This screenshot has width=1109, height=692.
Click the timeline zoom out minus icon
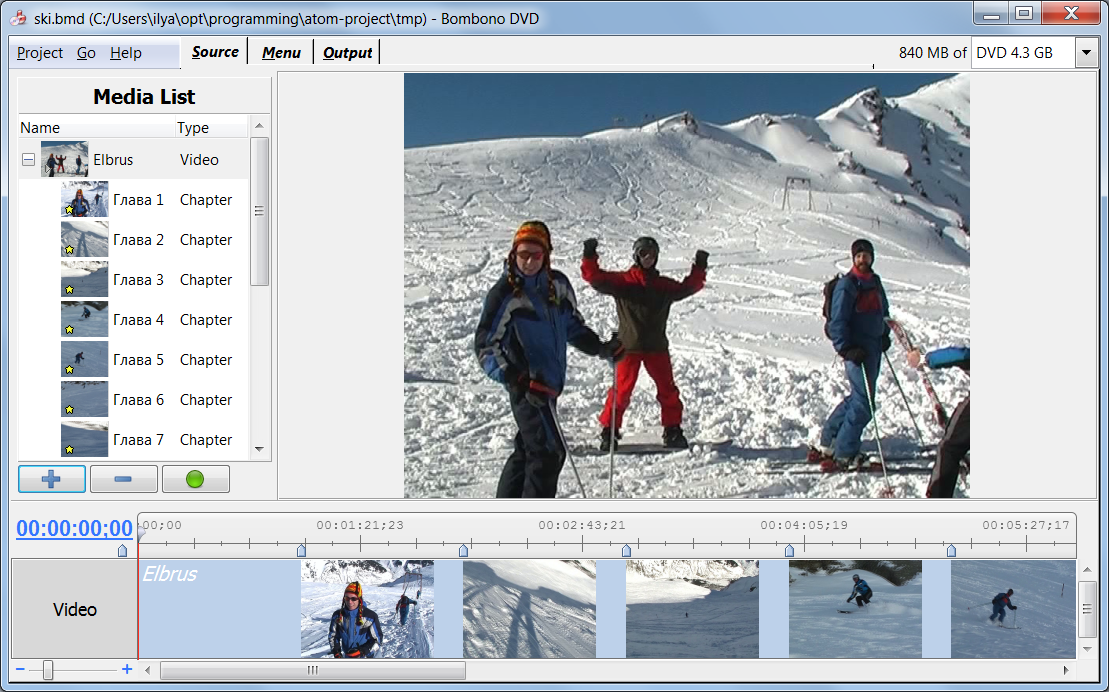[x=21, y=669]
